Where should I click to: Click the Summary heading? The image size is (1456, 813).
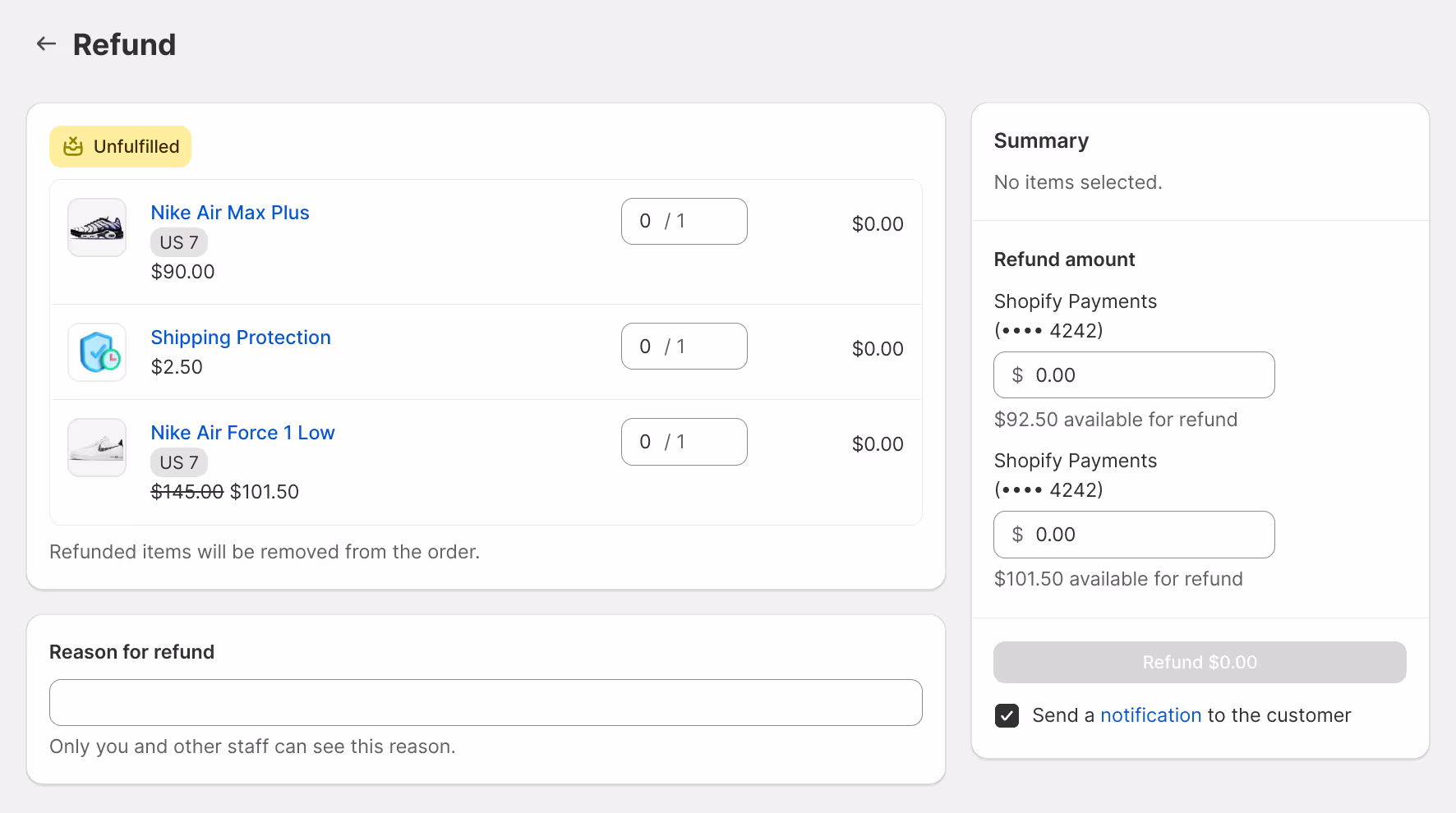coord(1041,140)
